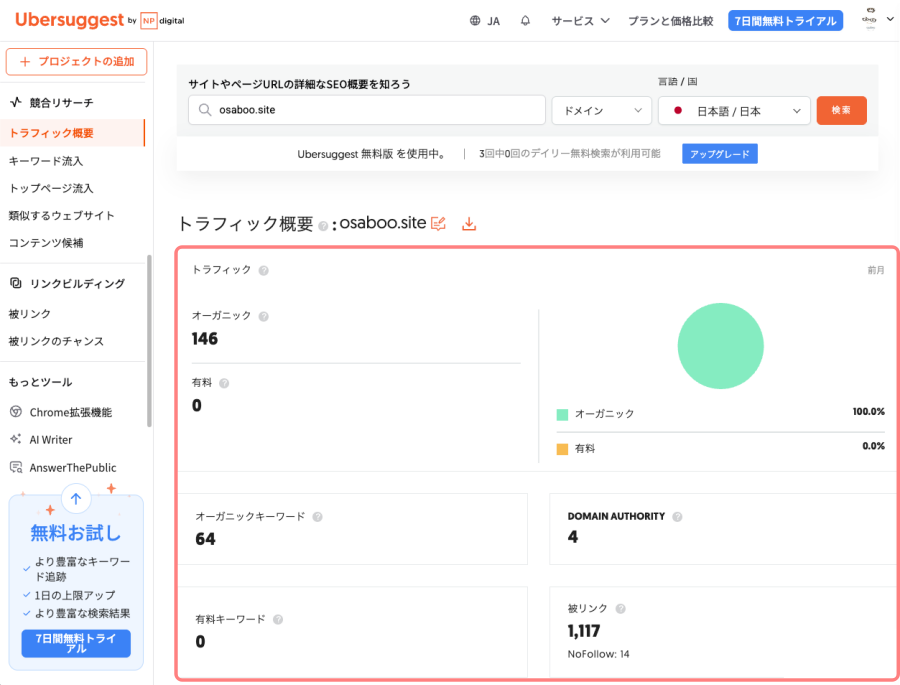Click header 7日間無料トライアル button
Screen dimensions: 900x685
coord(785,21)
